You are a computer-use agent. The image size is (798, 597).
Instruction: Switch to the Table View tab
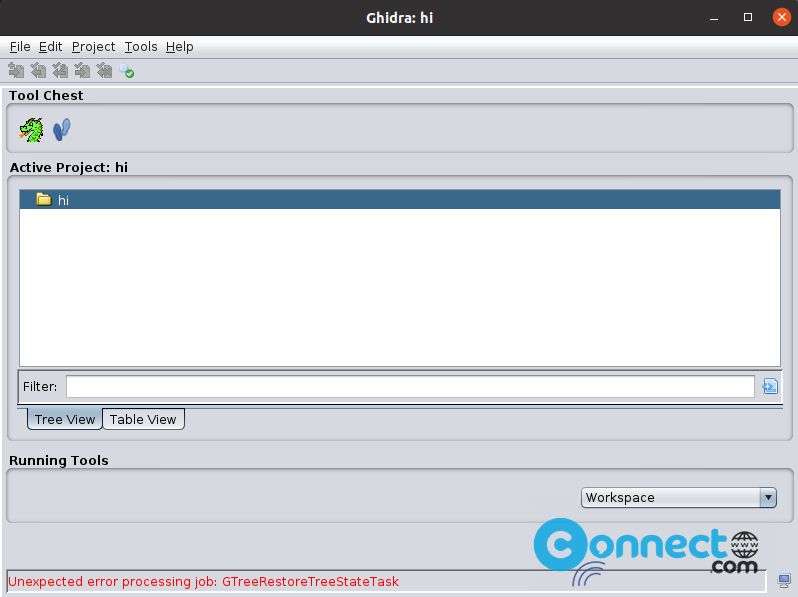coord(143,419)
